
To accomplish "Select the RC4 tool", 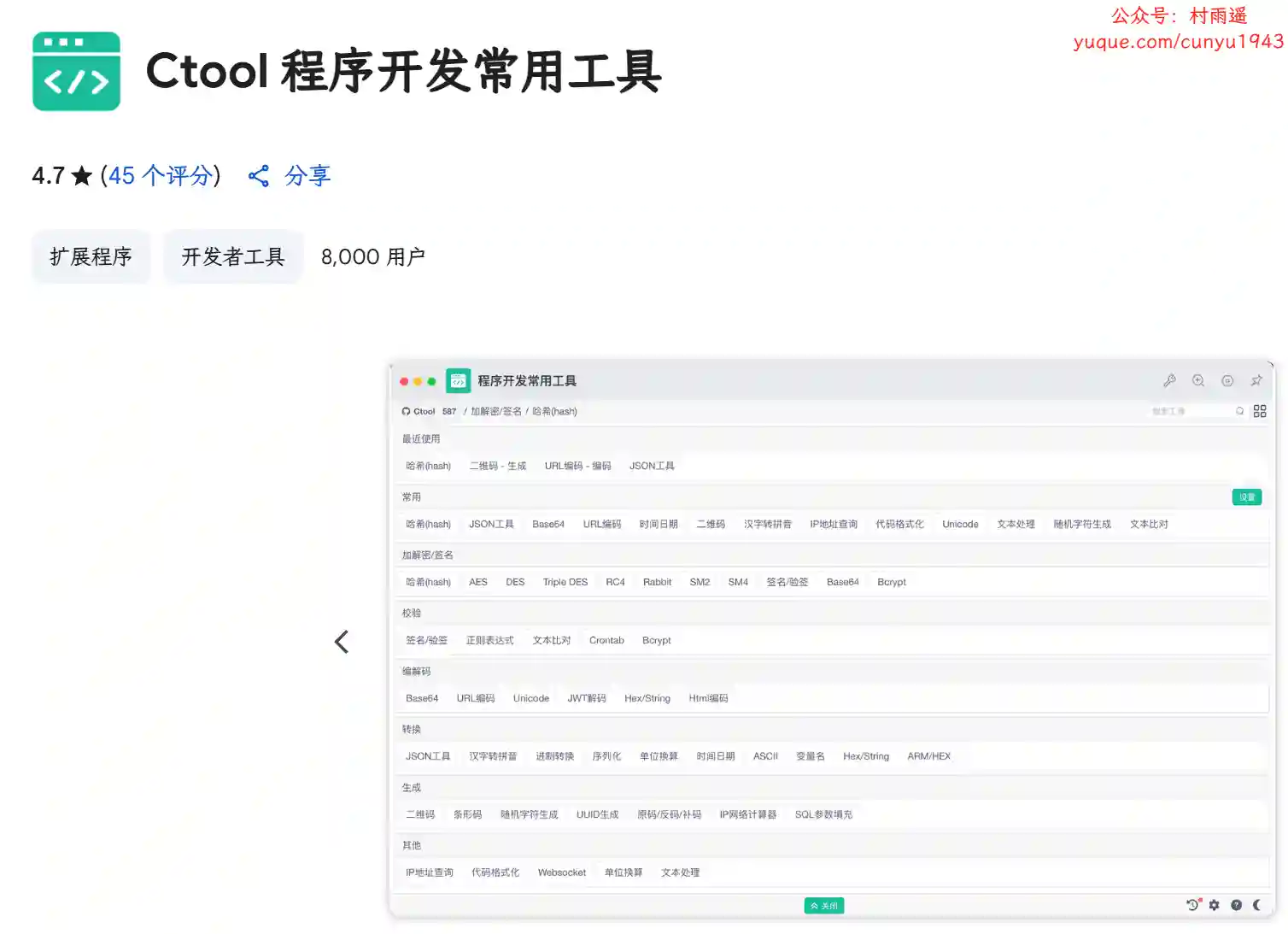I will pyautogui.click(x=616, y=582).
